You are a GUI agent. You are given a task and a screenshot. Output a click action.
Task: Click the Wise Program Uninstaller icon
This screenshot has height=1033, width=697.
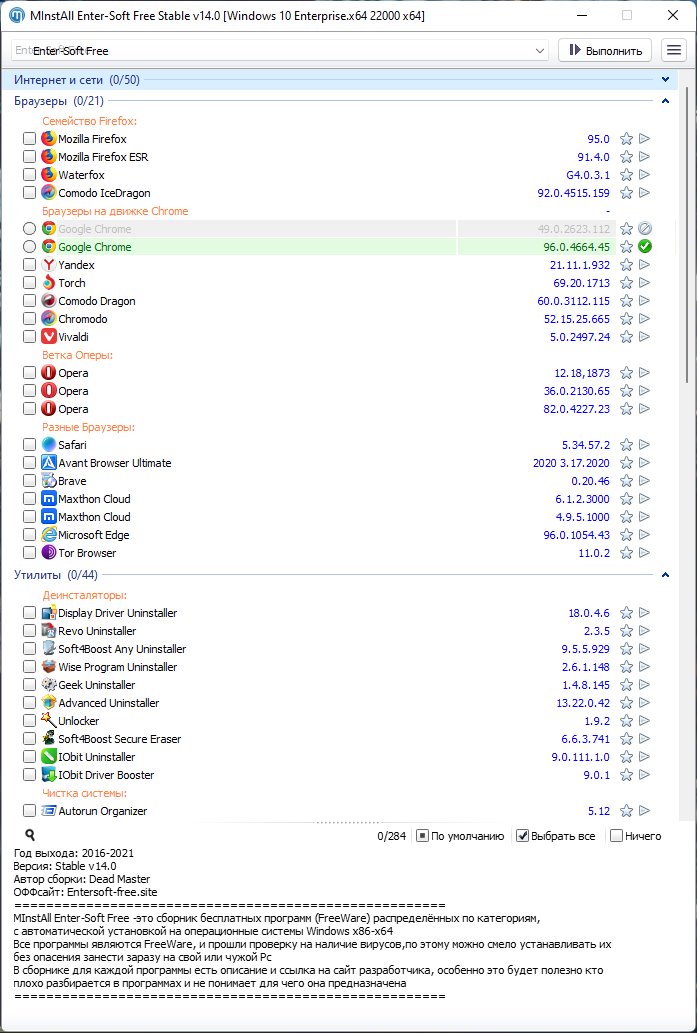point(49,667)
